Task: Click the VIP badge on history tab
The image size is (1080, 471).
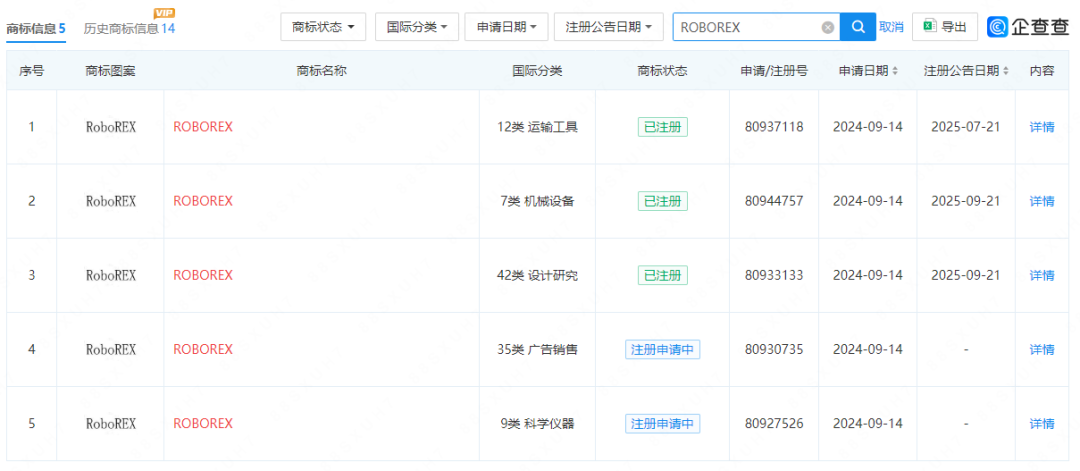Action: click(165, 13)
